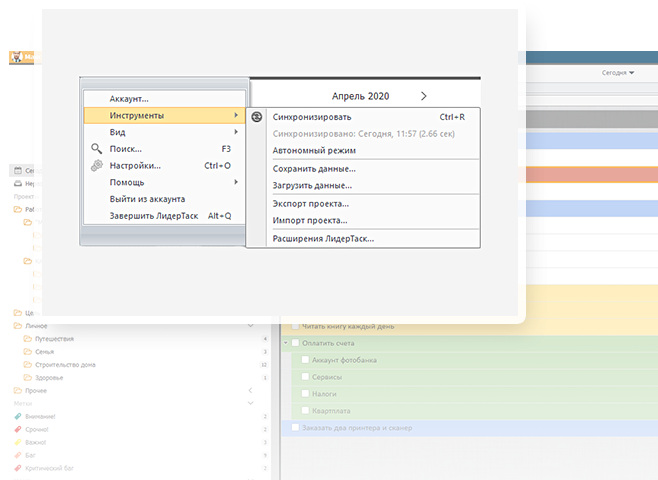Select Инструменты in the main menu
Viewport: 658px width, 480px height.
pos(164,115)
